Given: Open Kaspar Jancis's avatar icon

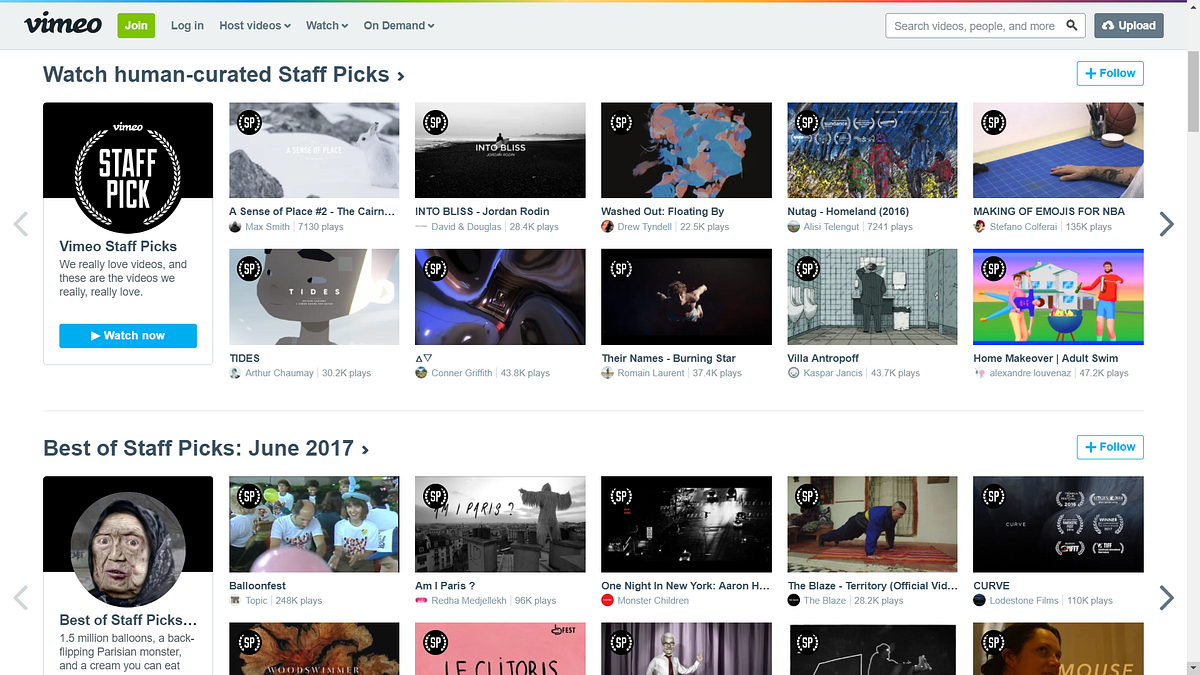Looking at the screenshot, I should (794, 373).
